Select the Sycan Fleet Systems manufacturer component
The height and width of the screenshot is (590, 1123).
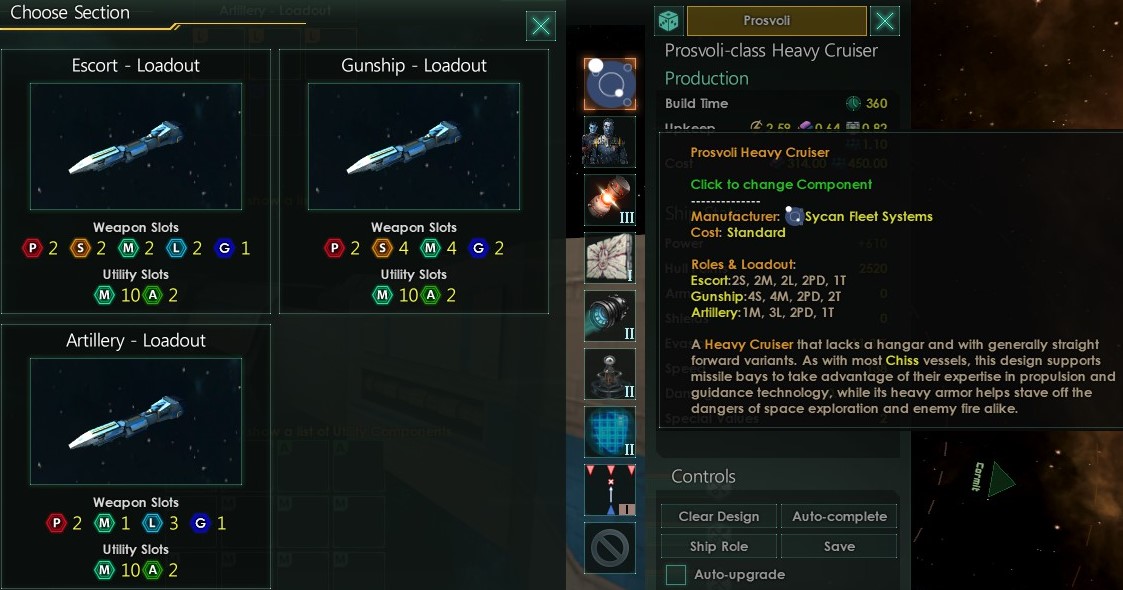[609, 84]
